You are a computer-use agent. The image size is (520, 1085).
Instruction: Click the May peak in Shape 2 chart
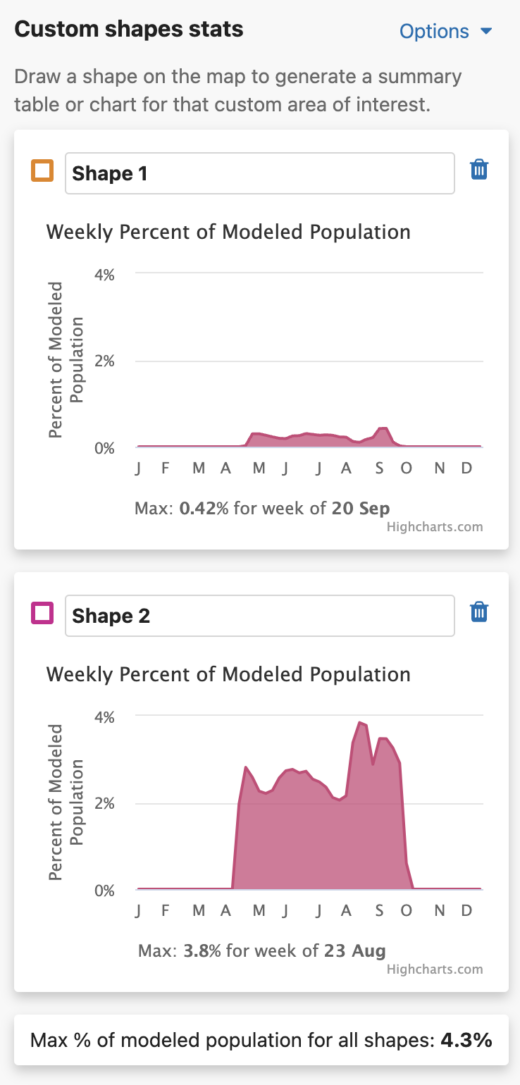(x=245, y=767)
